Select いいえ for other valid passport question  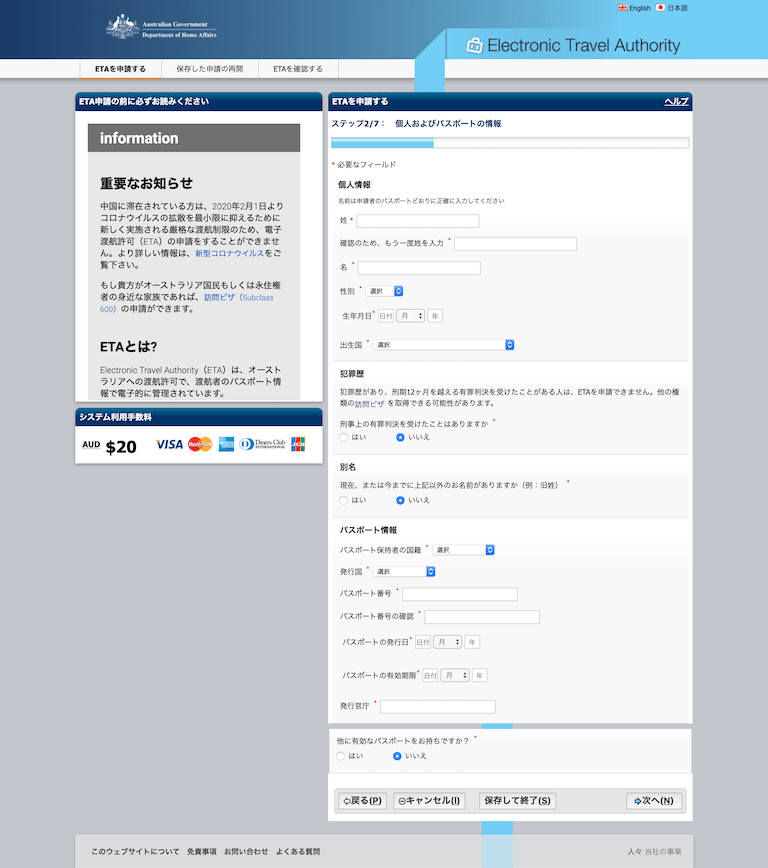tap(397, 756)
